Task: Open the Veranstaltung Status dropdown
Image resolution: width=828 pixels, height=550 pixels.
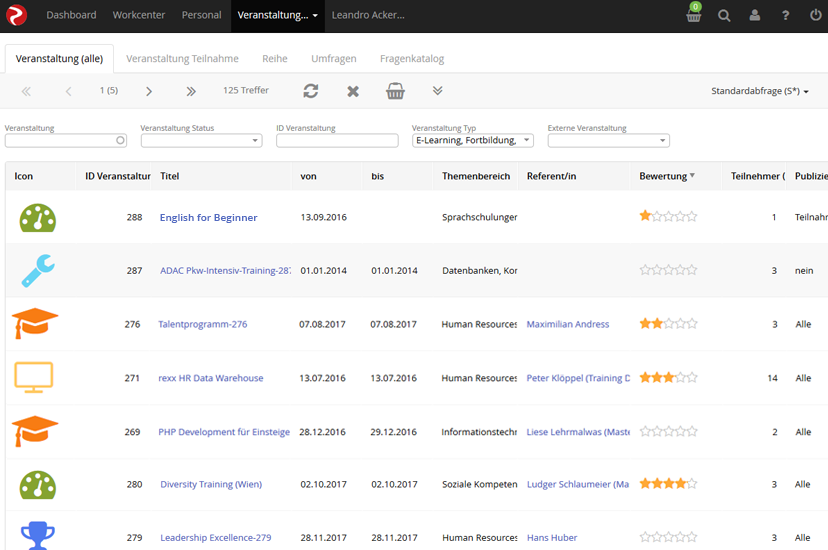Action: tap(201, 141)
